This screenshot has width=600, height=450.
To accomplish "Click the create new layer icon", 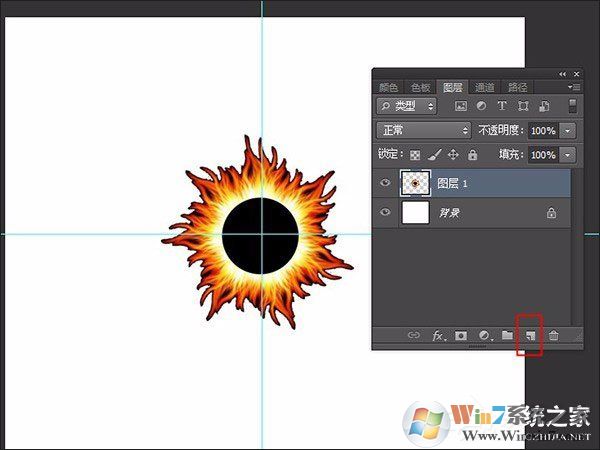I will point(530,336).
